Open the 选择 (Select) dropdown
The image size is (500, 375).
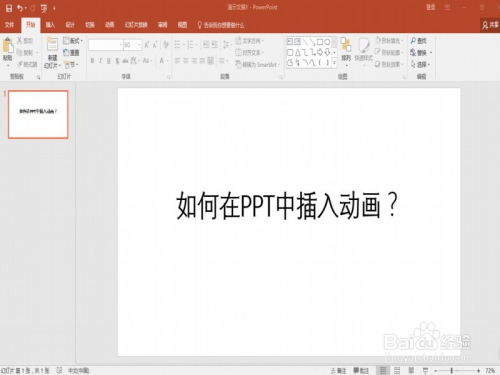[x=420, y=64]
